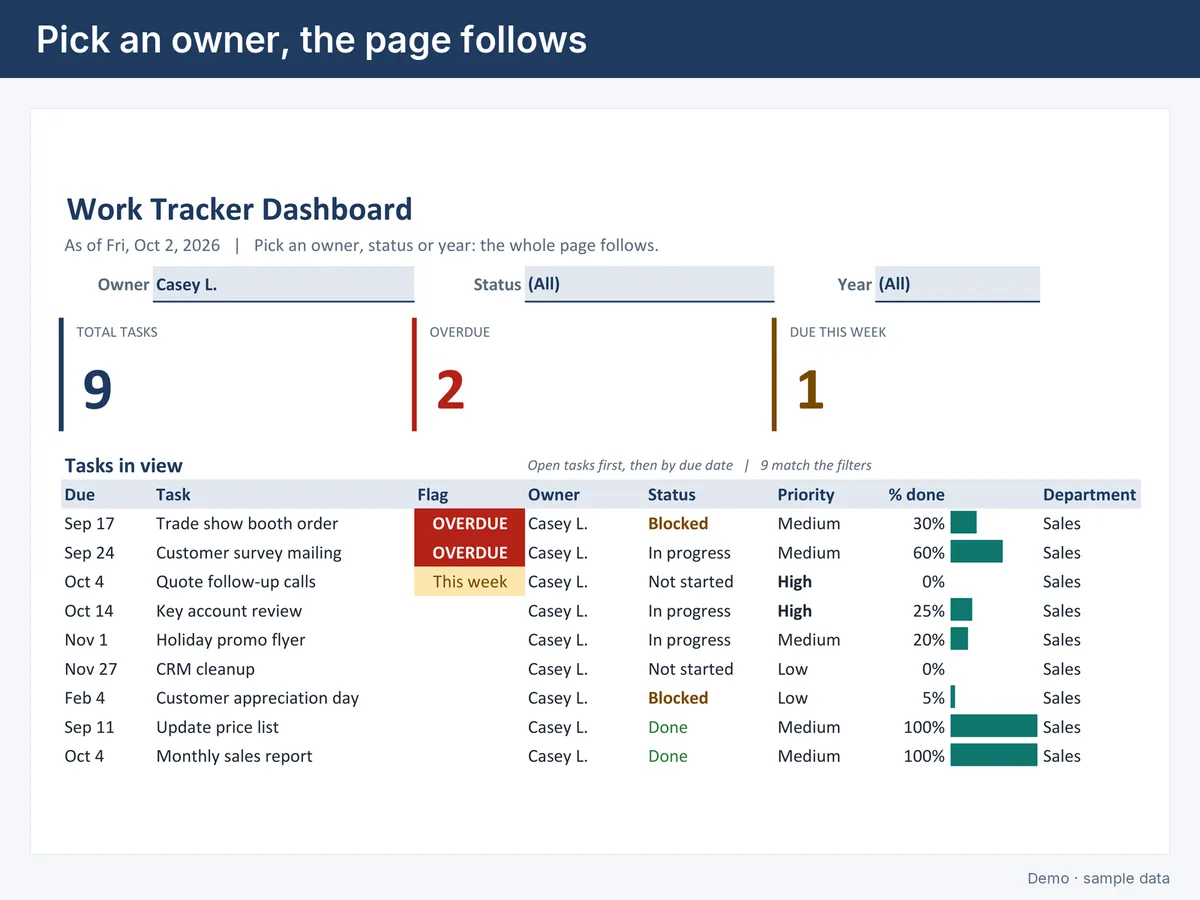Click OVERDUE flag for Customer survey mailing
The width and height of the screenshot is (1200, 900).
pos(470,552)
